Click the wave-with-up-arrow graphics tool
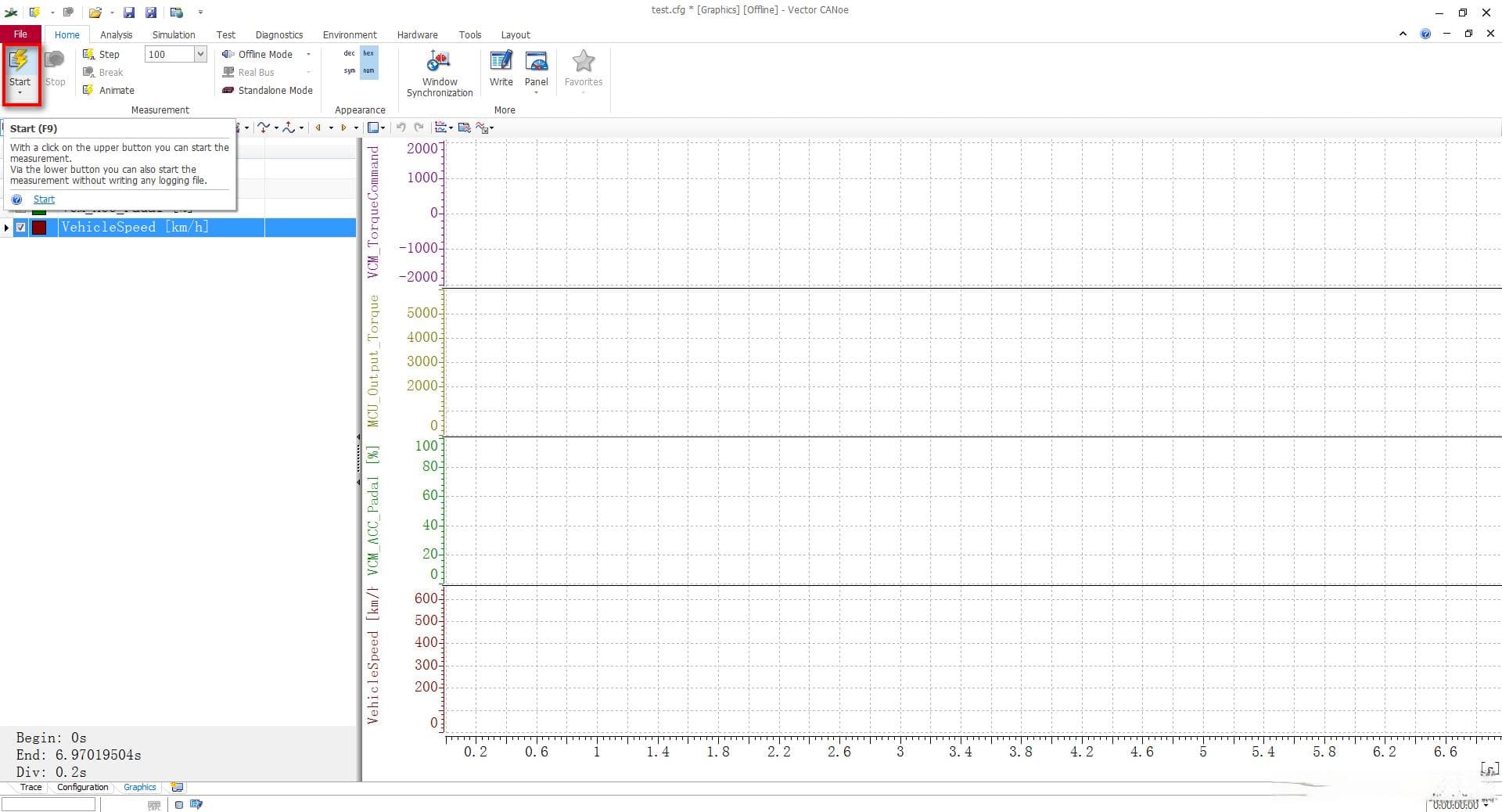The width and height of the screenshot is (1502, 812). (x=289, y=128)
